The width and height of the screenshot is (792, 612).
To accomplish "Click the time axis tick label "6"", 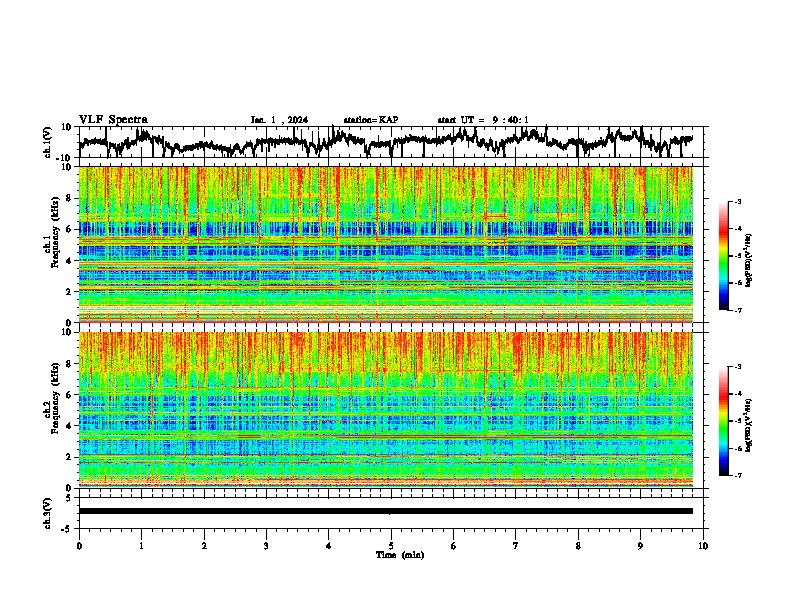I will point(454,546).
